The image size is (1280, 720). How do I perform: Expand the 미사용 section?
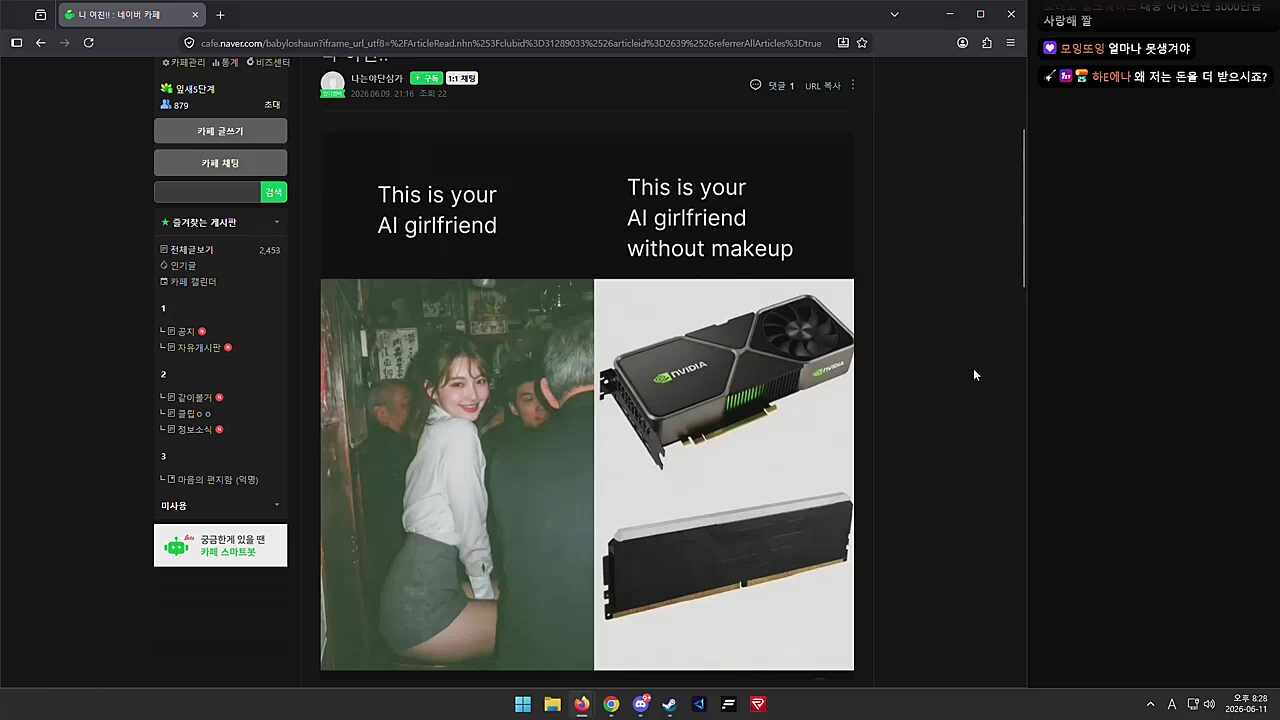[x=276, y=506]
